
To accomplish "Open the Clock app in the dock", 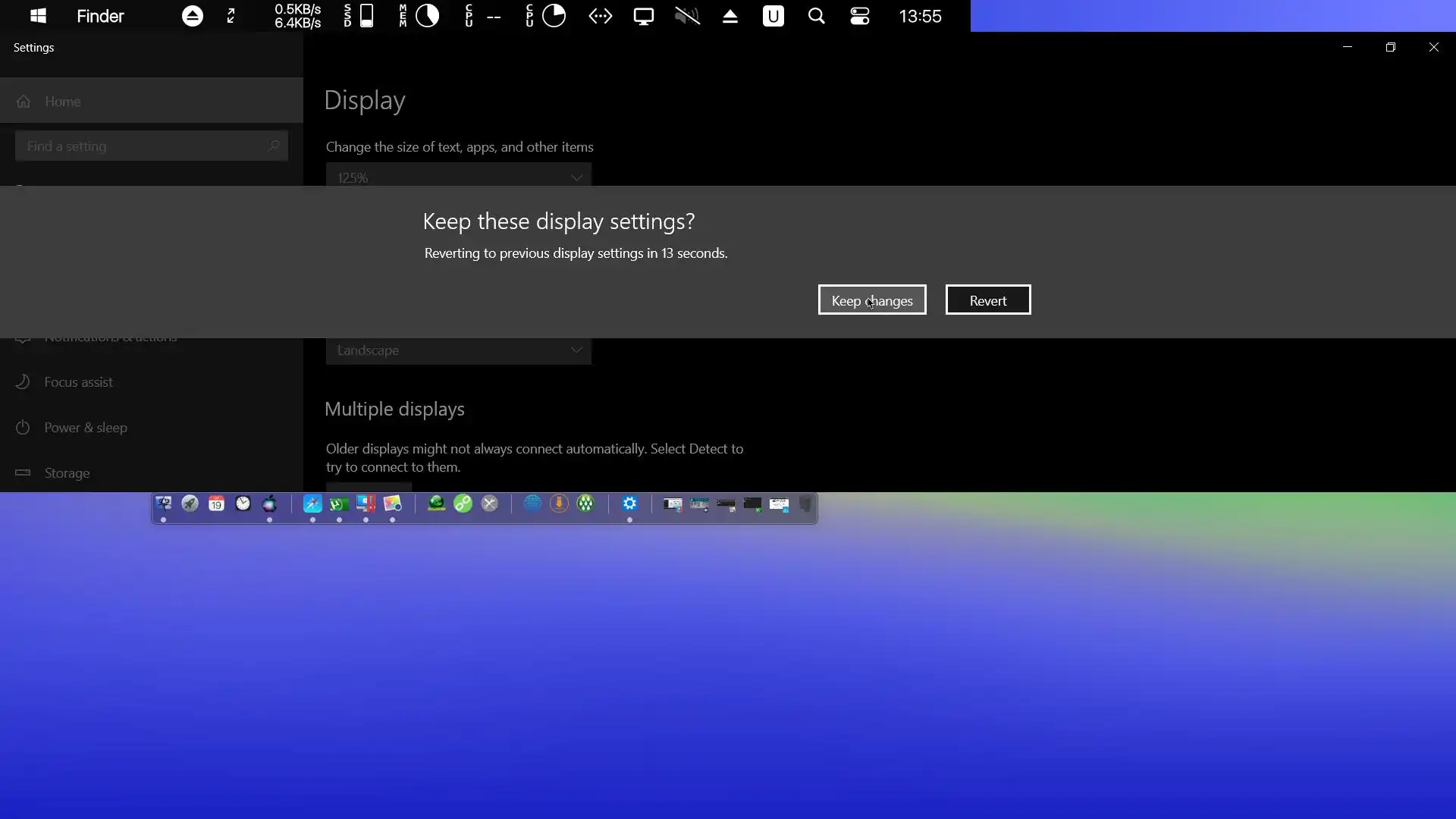I will pyautogui.click(x=243, y=504).
